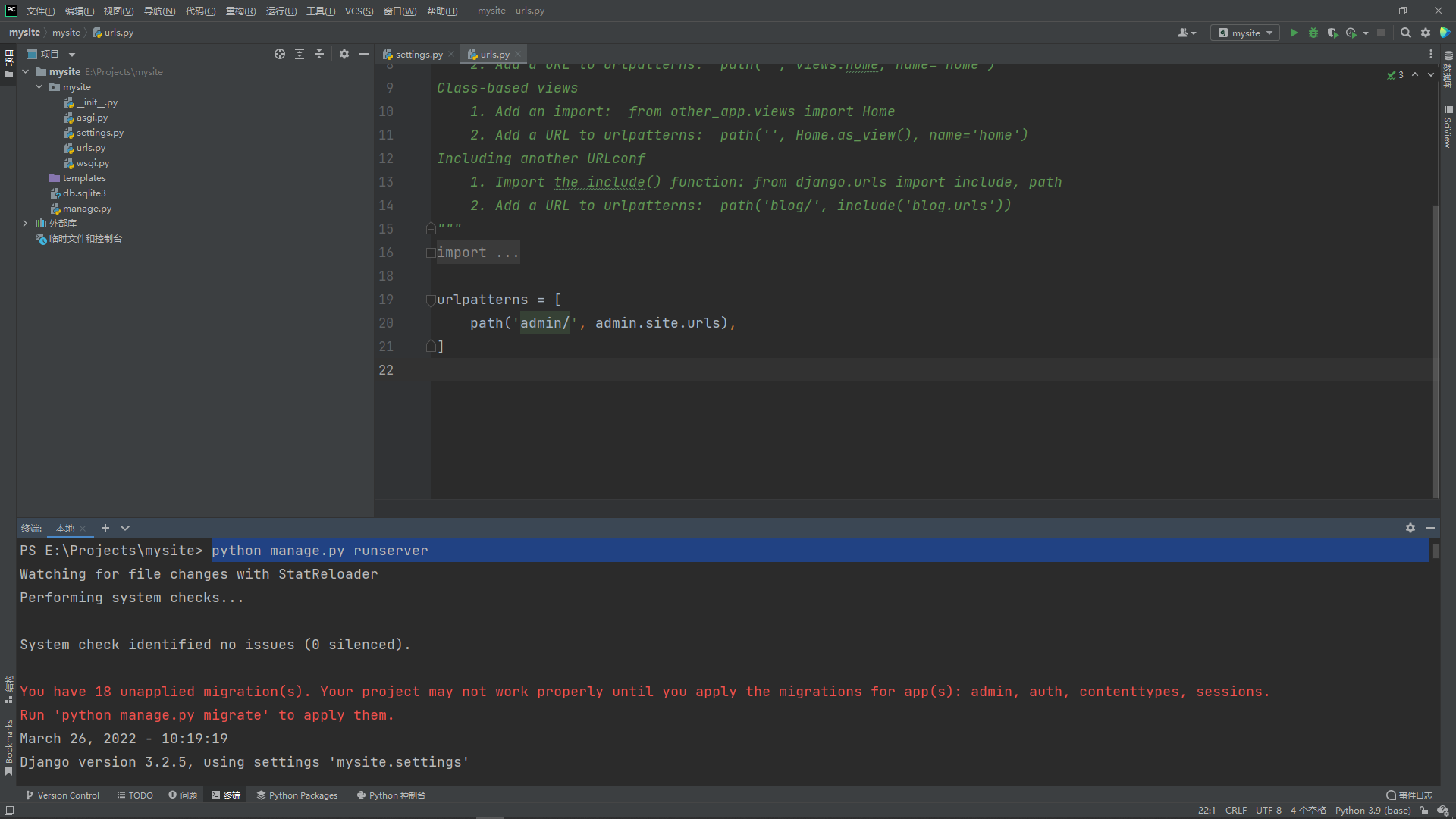This screenshot has height=819, width=1456.
Task: Open the Version Control panel
Action: coord(62,795)
